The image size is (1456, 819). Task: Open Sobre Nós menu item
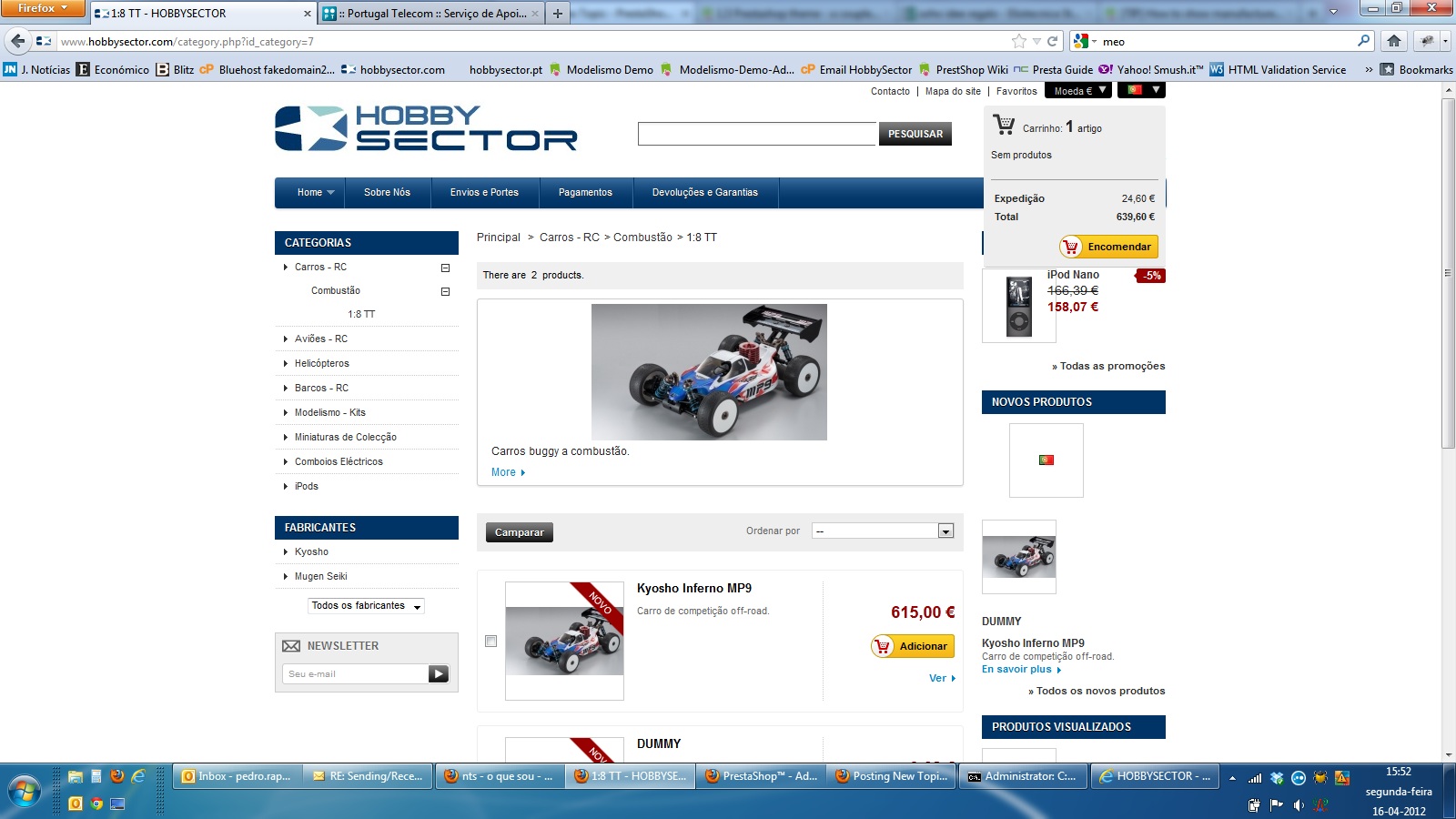tap(387, 193)
